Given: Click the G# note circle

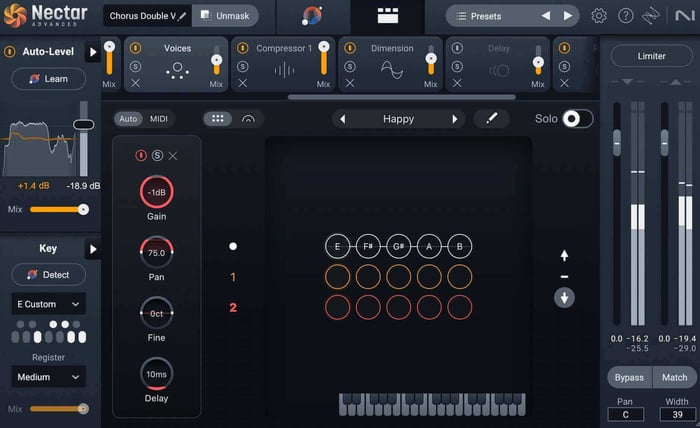Looking at the screenshot, I should [x=398, y=246].
